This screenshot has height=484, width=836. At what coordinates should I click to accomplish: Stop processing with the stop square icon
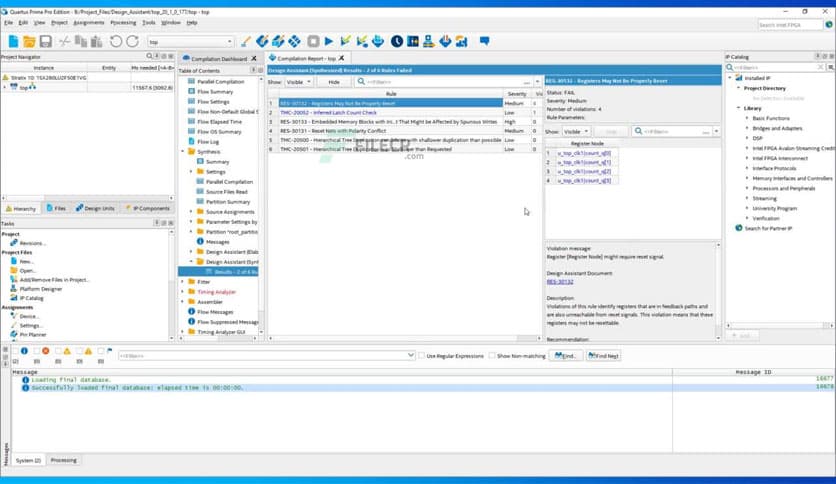313,41
